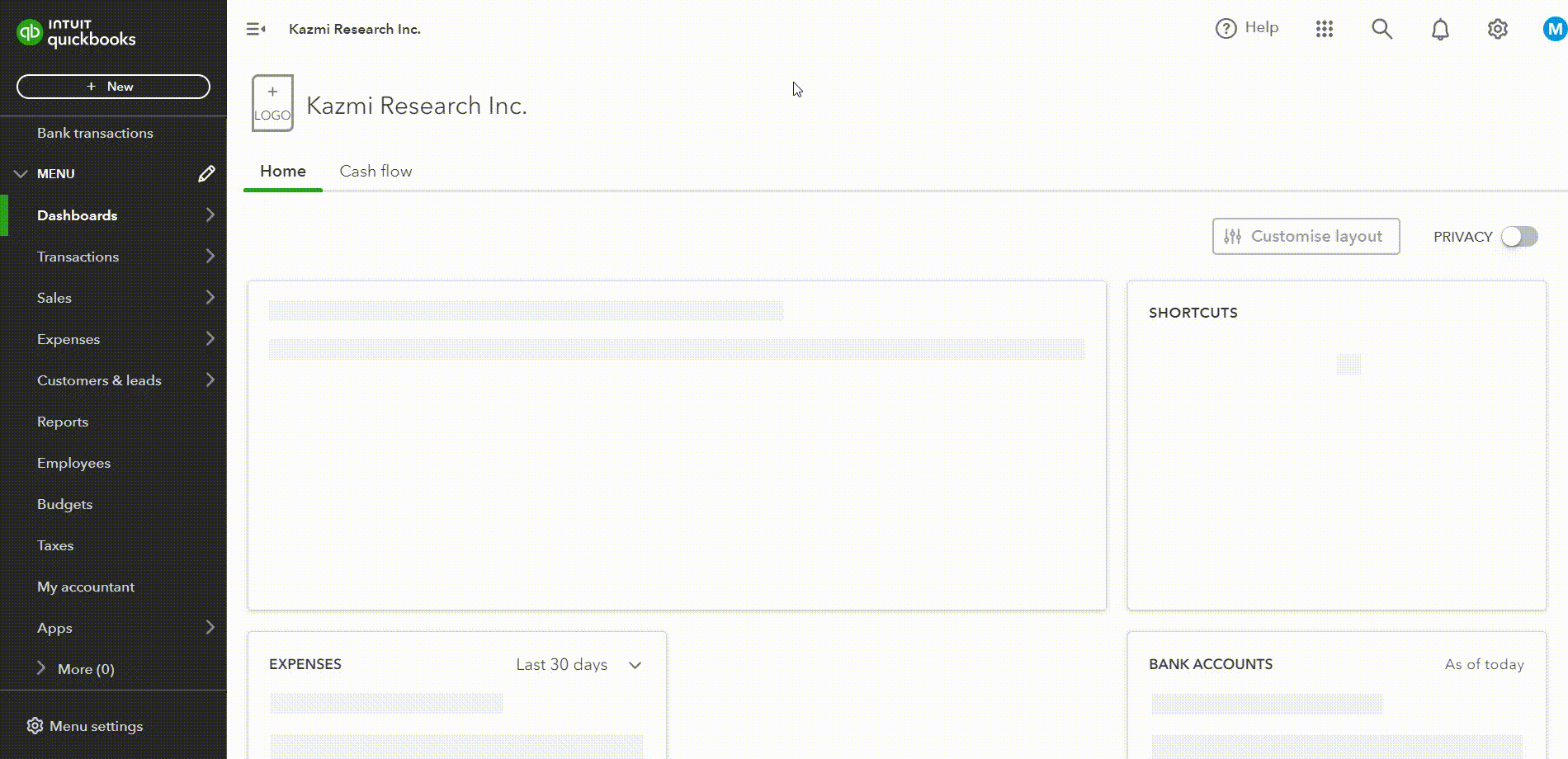Expand the Apps submenu arrow
The width and height of the screenshot is (1568, 759).
pyautogui.click(x=210, y=627)
